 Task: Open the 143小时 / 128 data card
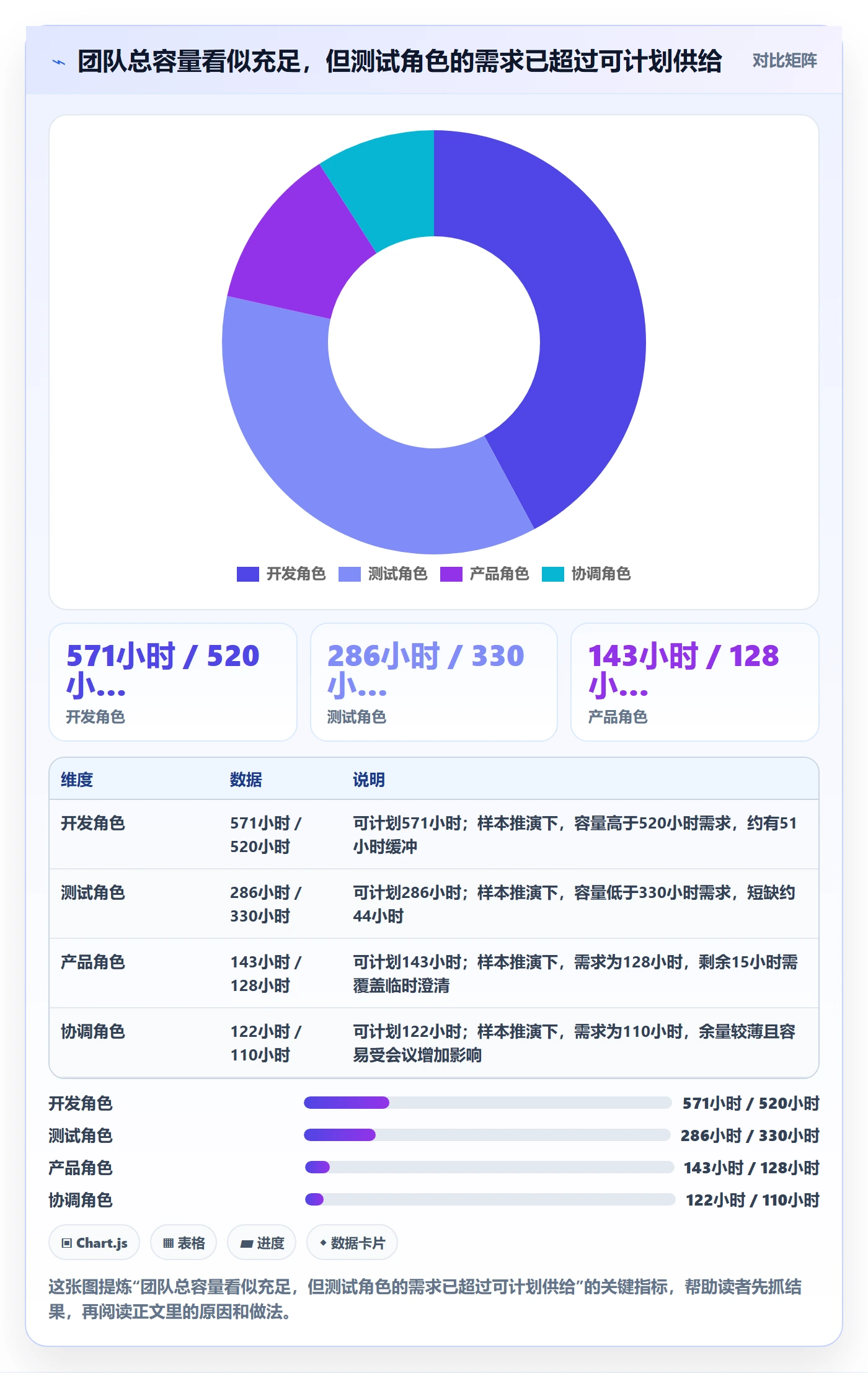[695, 682]
